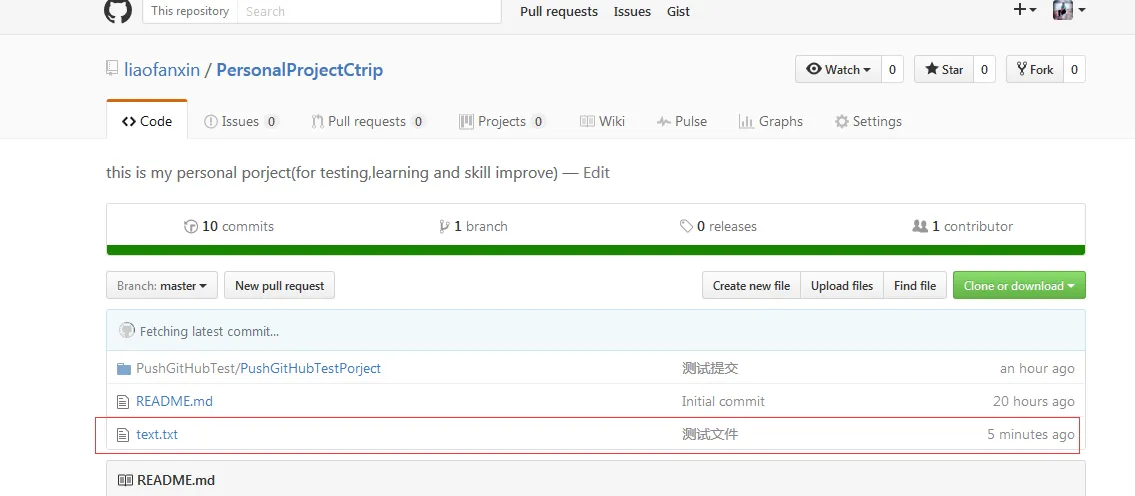Click the This repository search scope label
This screenshot has height=496, width=1135.
click(x=190, y=11)
